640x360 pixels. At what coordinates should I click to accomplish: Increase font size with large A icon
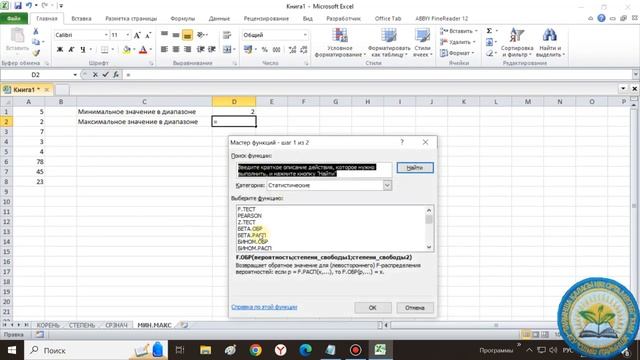[137, 35]
